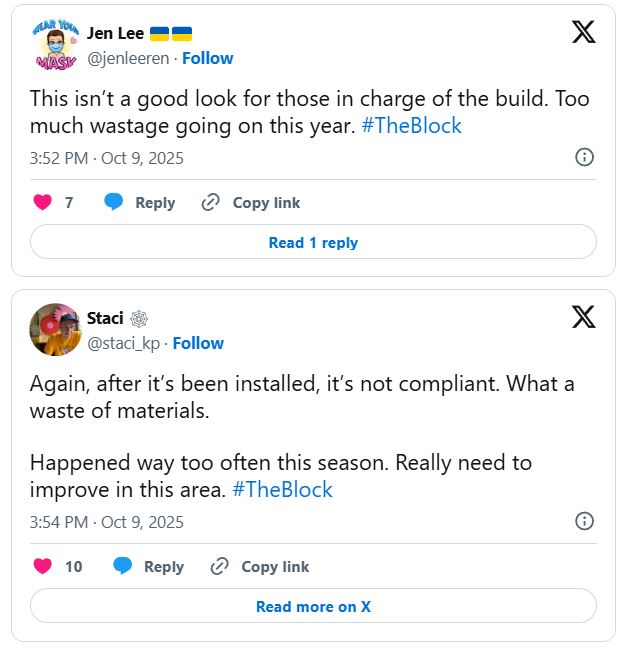Open Jen Lee's profile avatar

pyautogui.click(x=55, y=45)
